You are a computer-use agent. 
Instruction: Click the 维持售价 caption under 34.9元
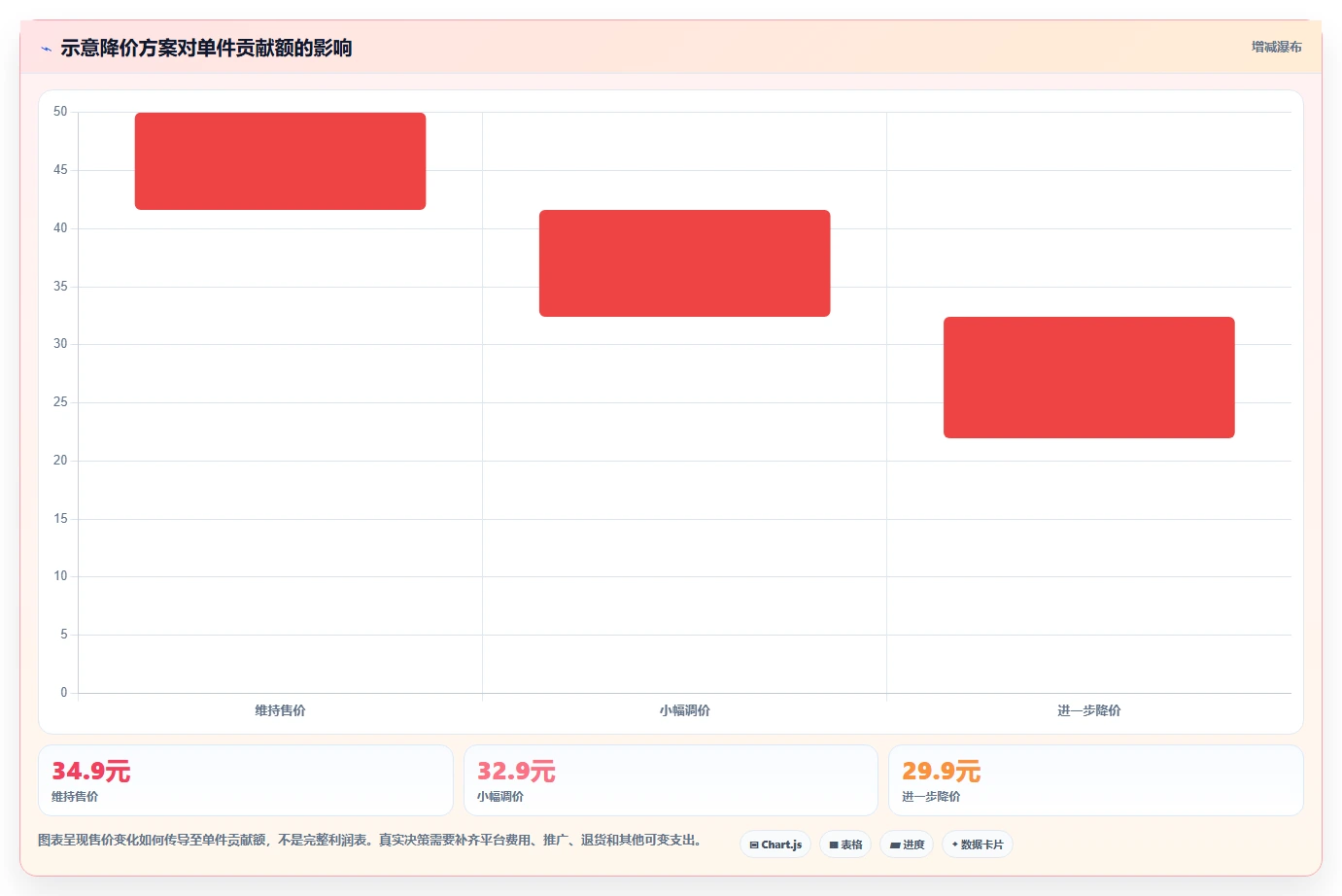75,797
